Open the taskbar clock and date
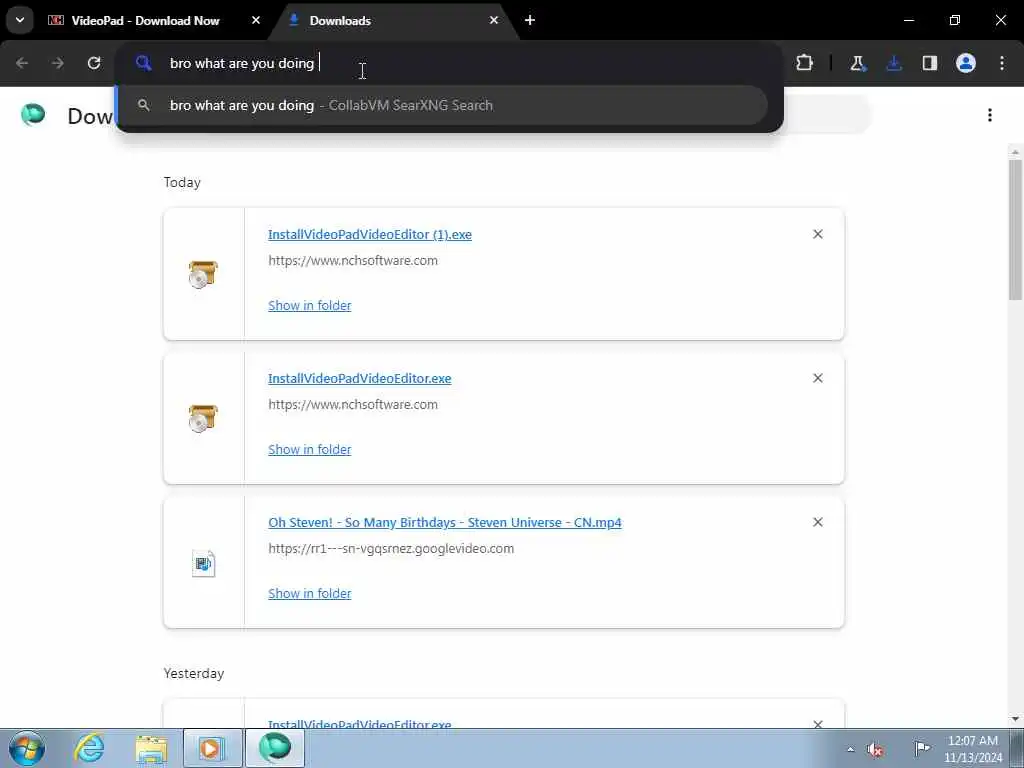 tap(973, 749)
